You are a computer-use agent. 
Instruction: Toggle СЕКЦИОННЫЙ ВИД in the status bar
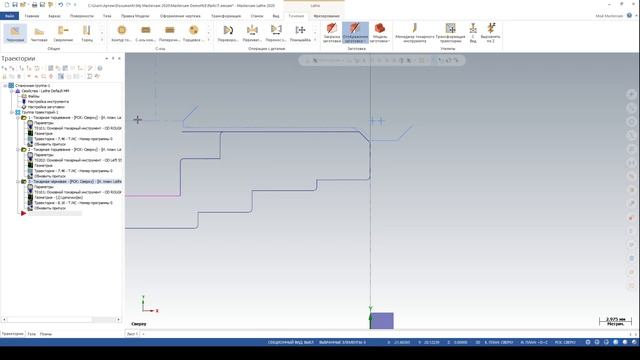(291, 342)
